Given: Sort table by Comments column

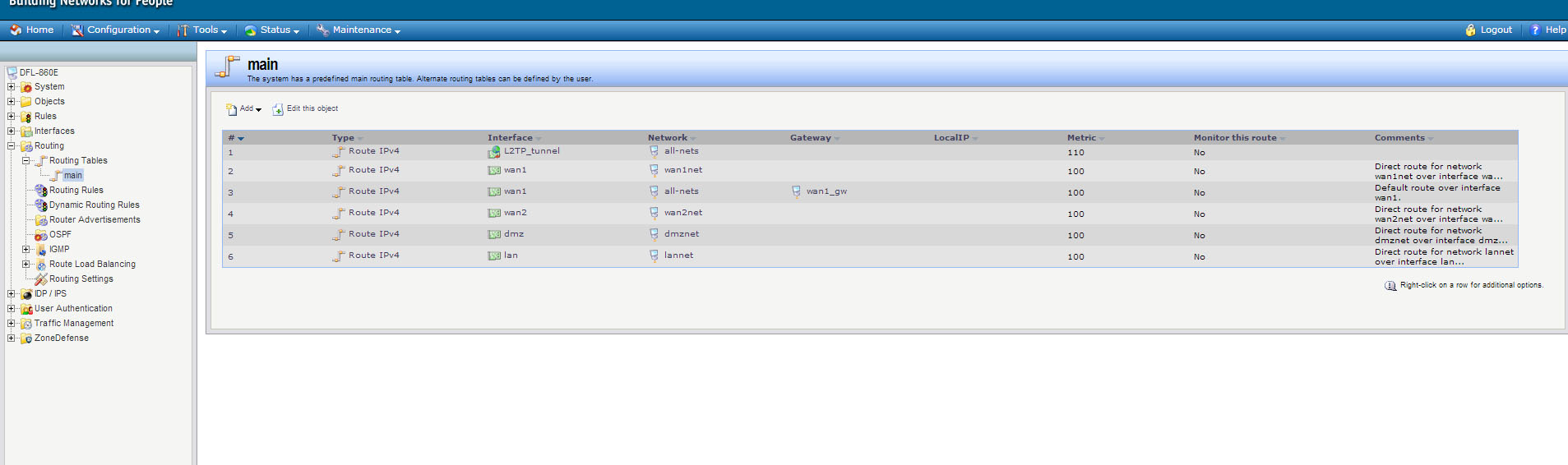Looking at the screenshot, I should point(1404,138).
